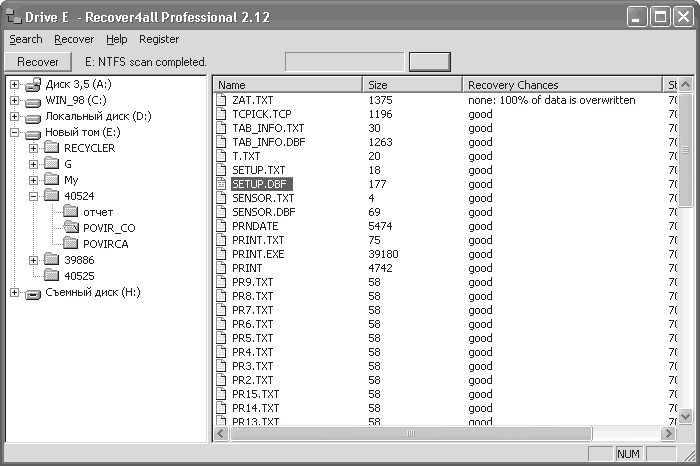700x466 pixels.
Task: Select the TCPICK.TCP file entry
Action: pyautogui.click(x=262, y=114)
